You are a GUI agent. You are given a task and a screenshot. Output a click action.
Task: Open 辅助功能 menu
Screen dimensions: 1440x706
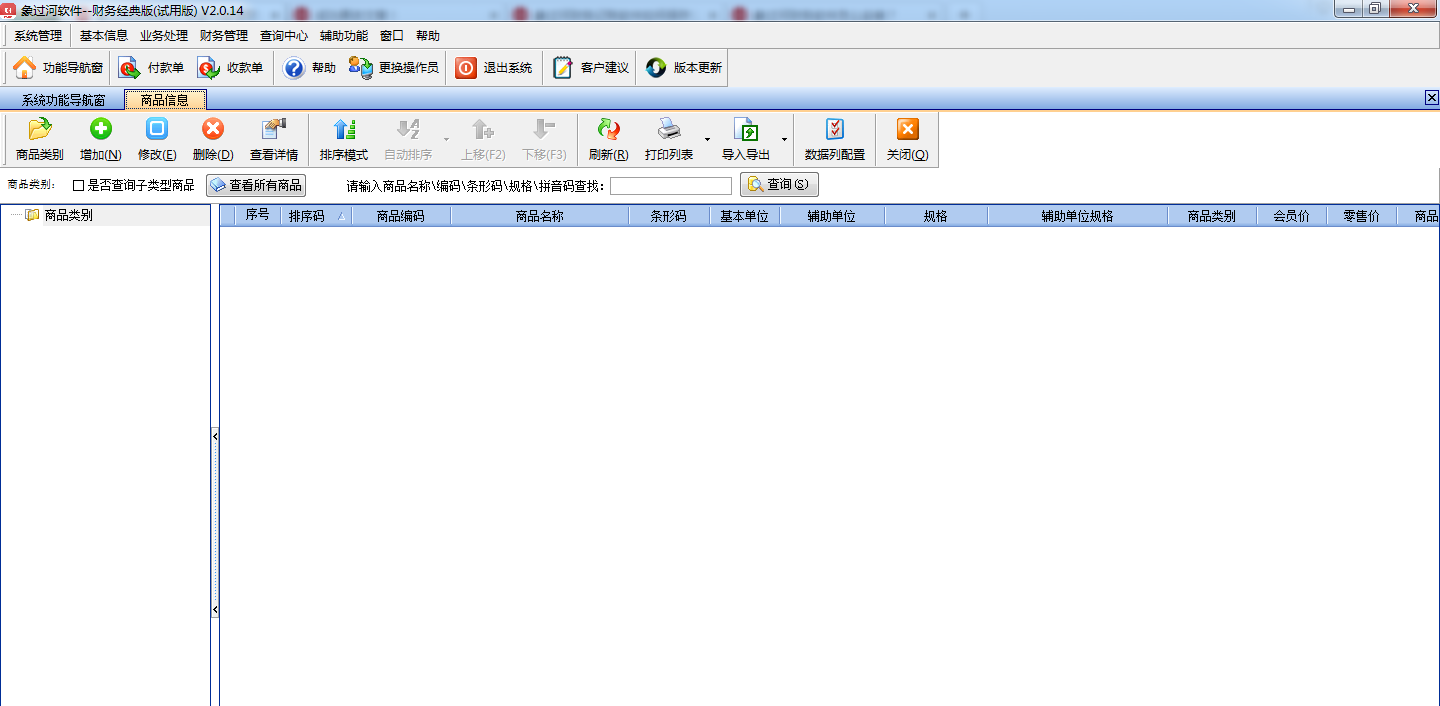[344, 36]
